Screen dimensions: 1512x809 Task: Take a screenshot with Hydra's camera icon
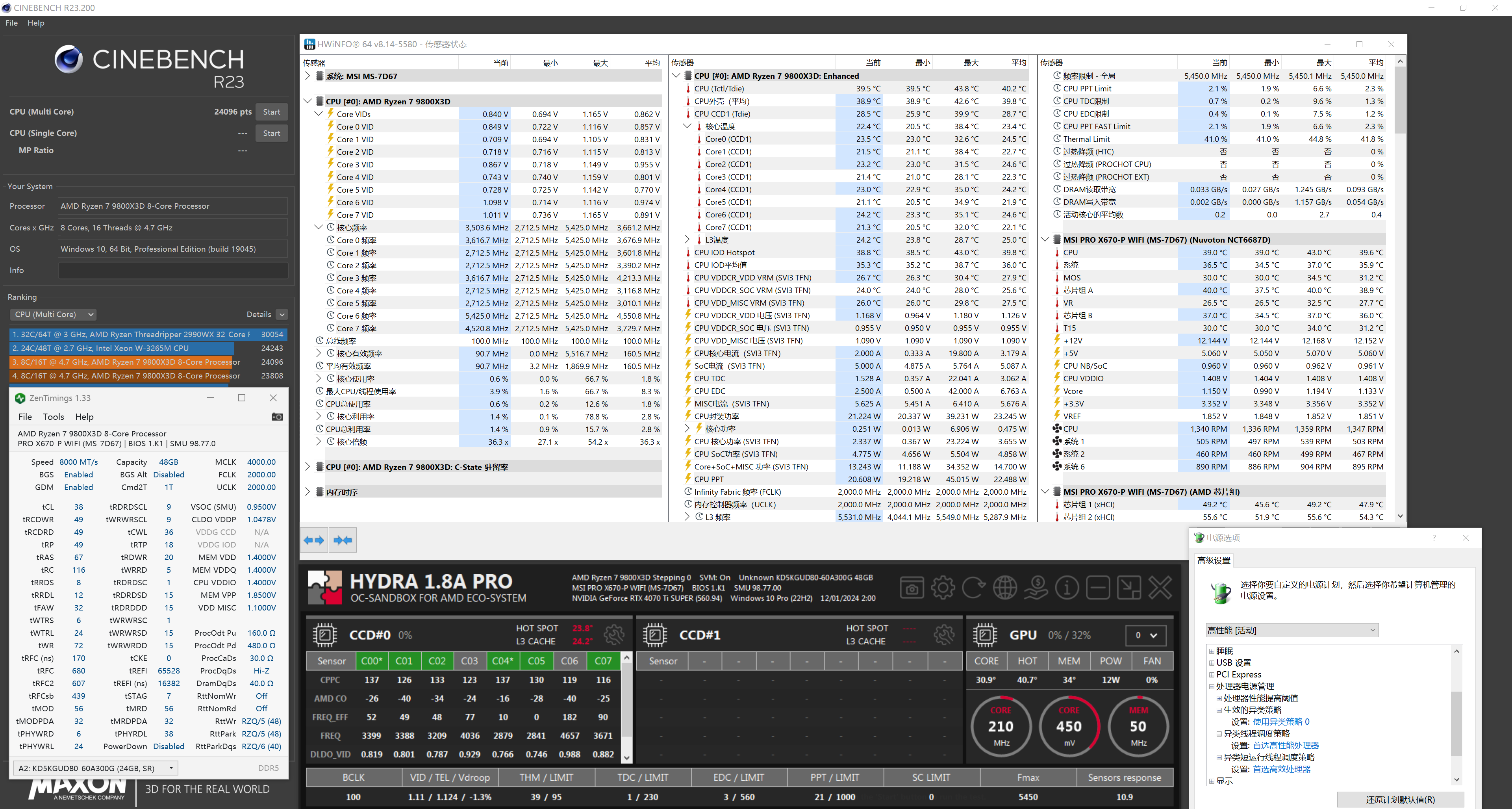[x=913, y=588]
